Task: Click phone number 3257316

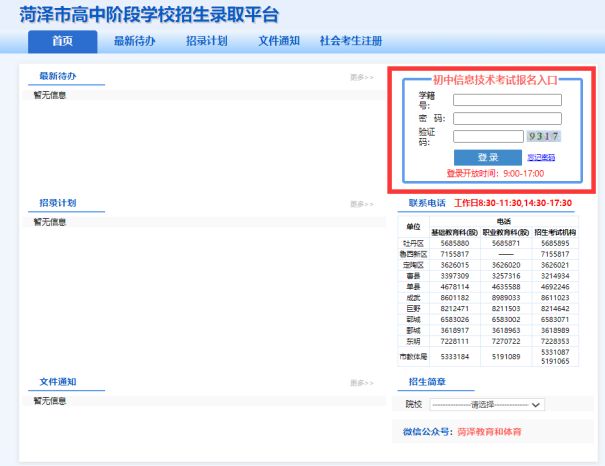Action: (506, 276)
